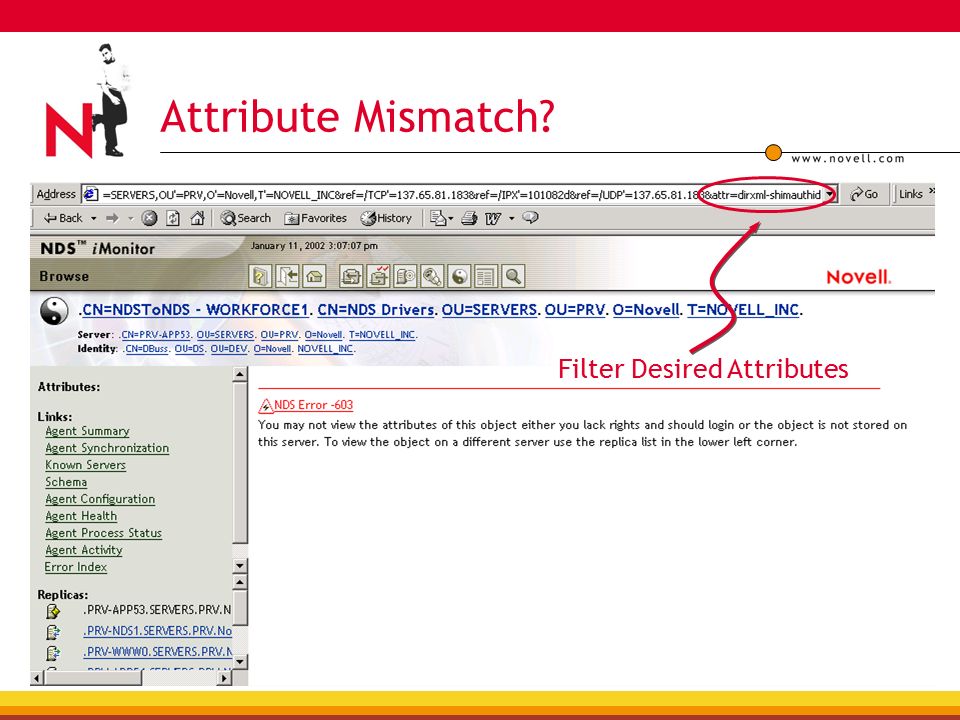Open Agent Synchronization icon with red checks
The width and height of the screenshot is (960, 720).
(378, 277)
